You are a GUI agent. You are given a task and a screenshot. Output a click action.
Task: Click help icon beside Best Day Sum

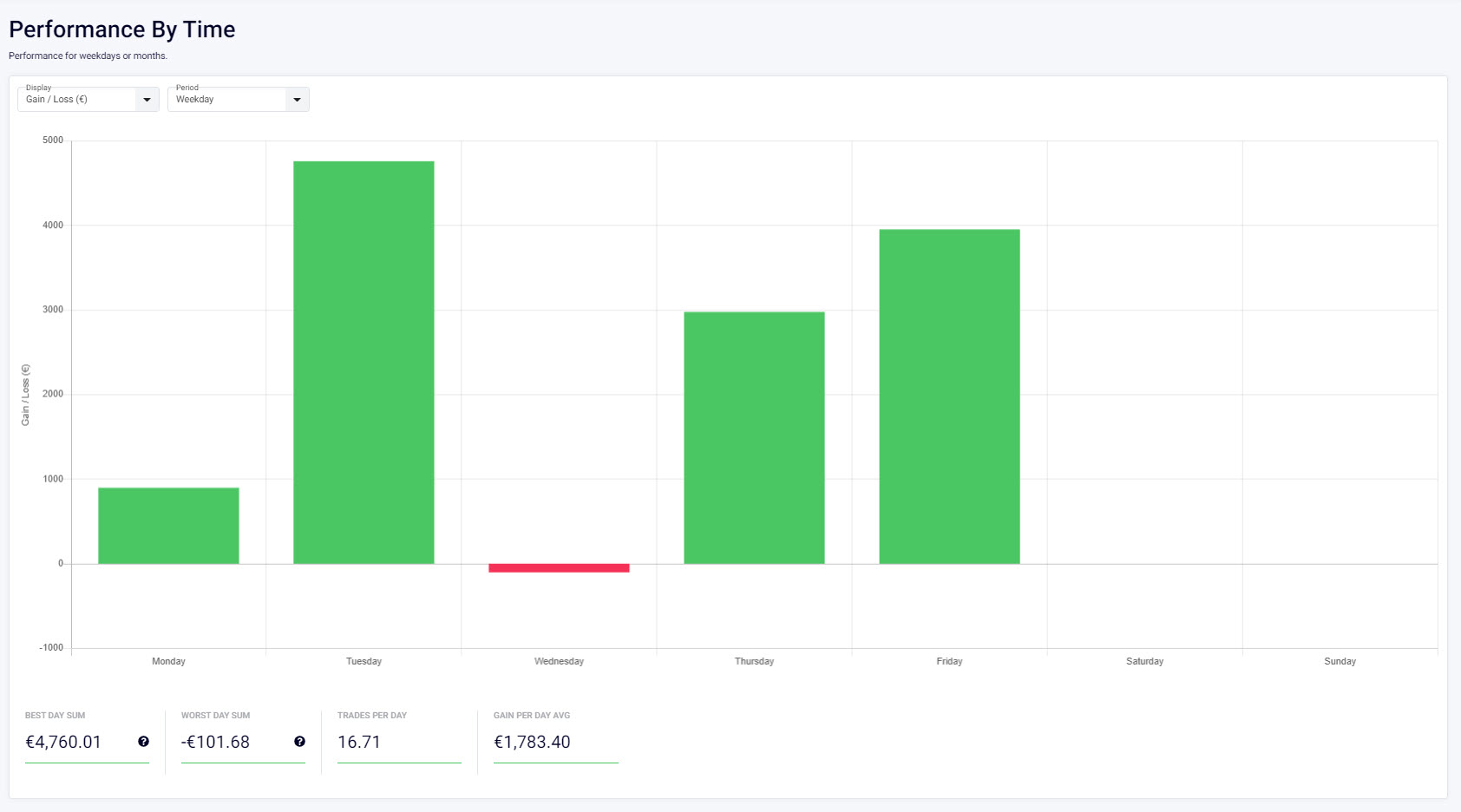143,742
